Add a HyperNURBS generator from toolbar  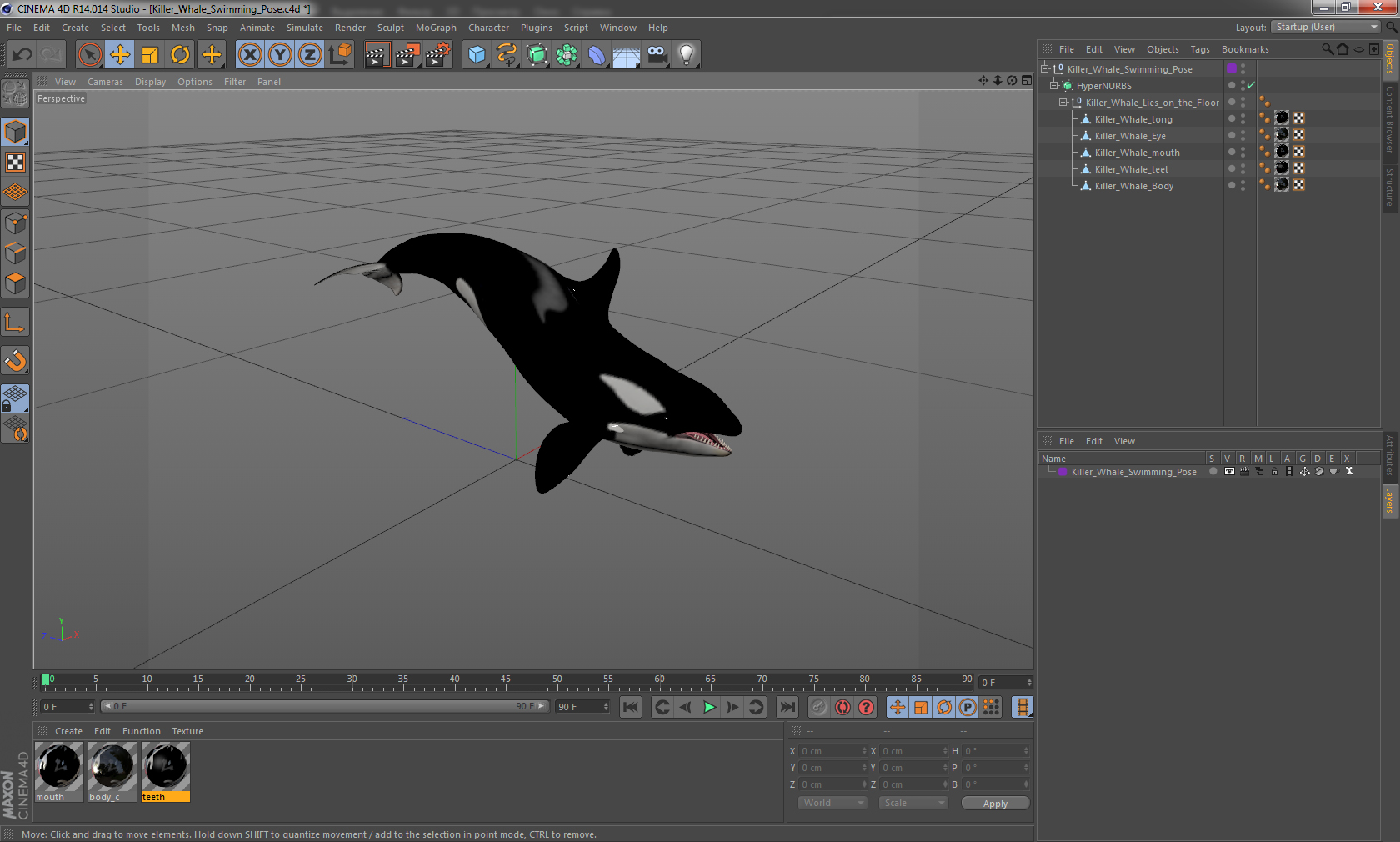(537, 55)
